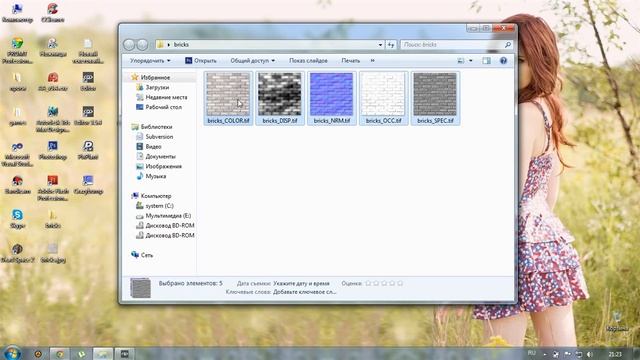
Task: Open the address bar history dropdown
Action: point(380,44)
